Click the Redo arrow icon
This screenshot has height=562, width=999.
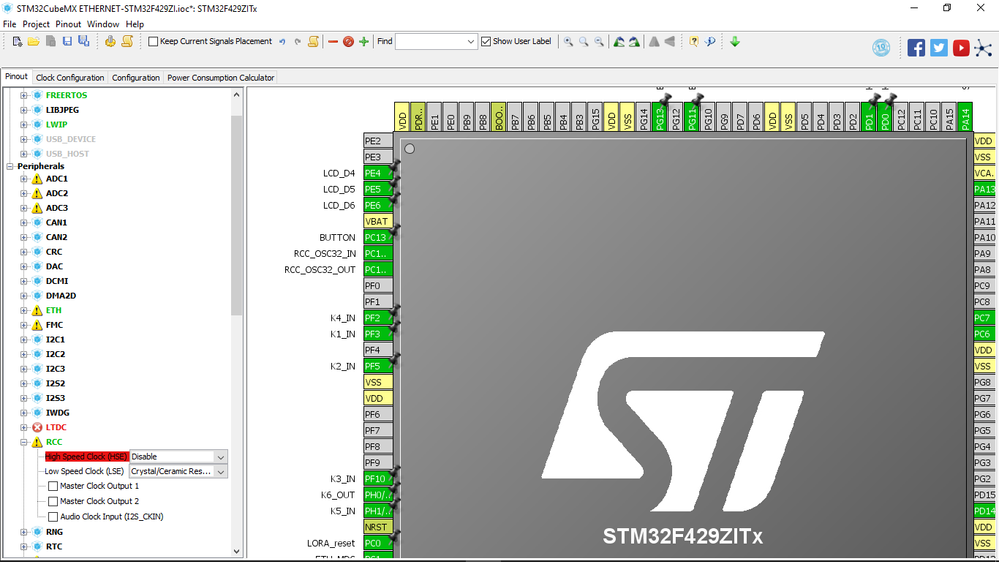pyautogui.click(x=298, y=42)
